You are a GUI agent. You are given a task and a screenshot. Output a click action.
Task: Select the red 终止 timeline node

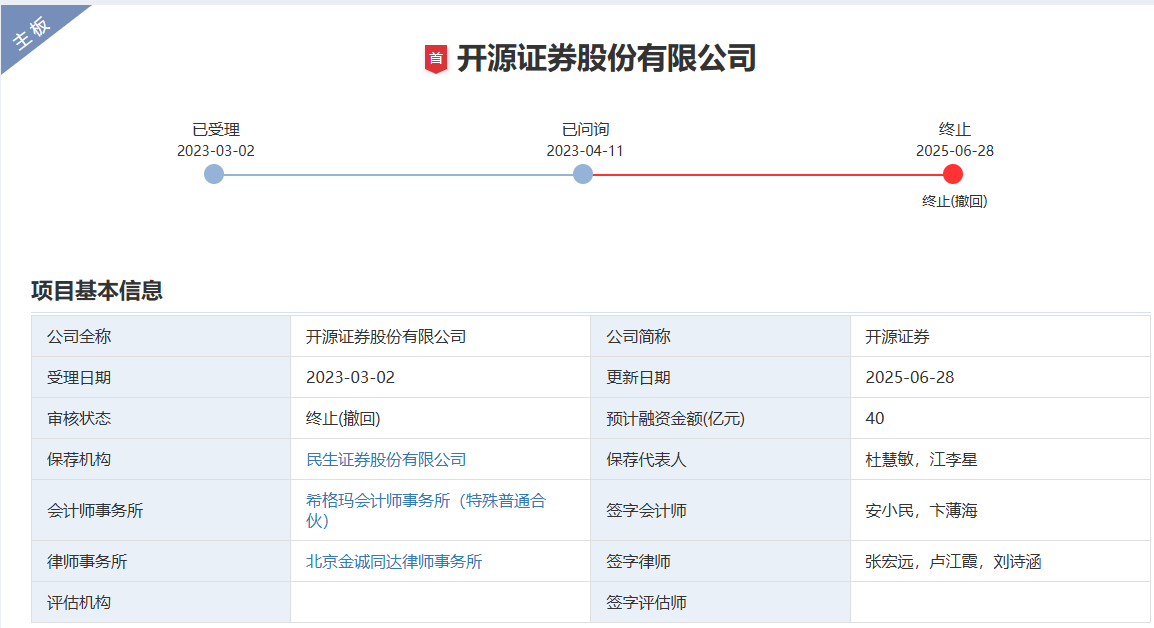(953, 174)
